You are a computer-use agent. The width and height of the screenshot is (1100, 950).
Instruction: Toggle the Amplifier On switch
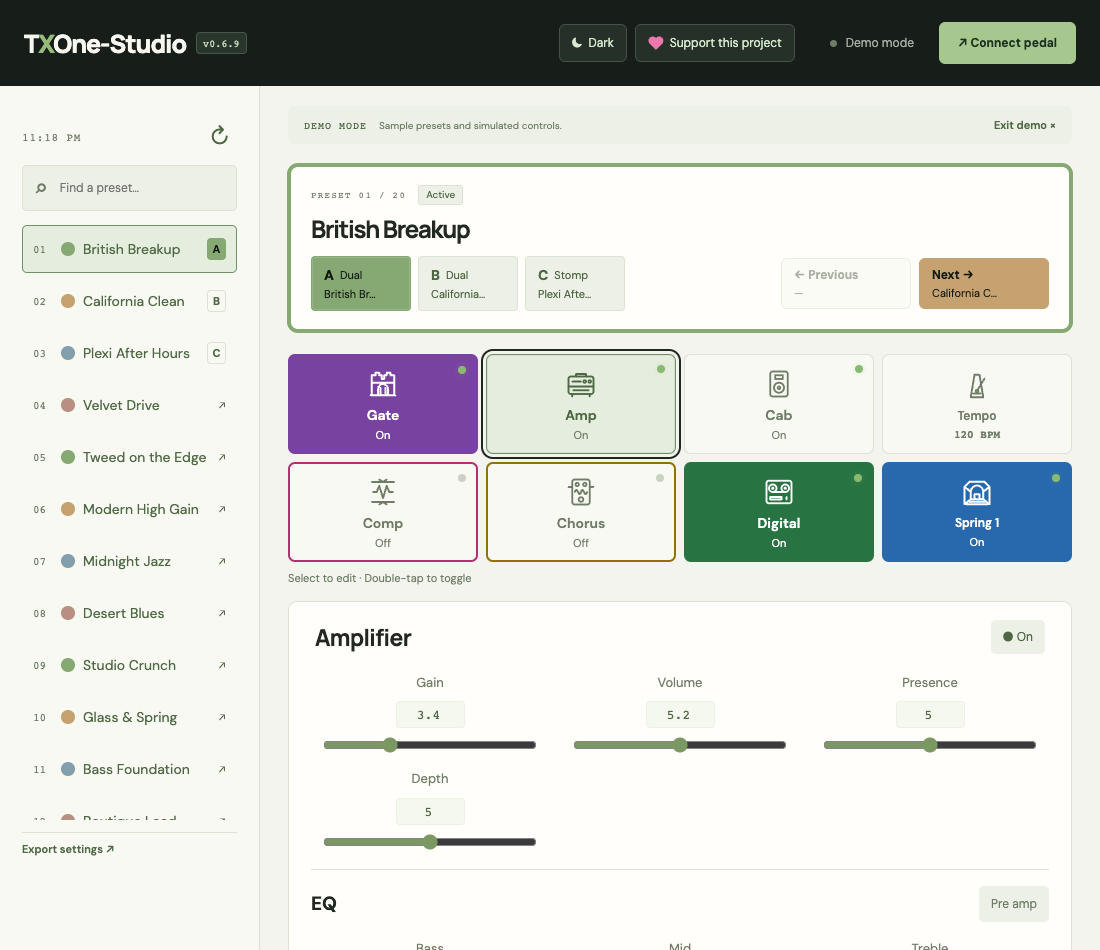pyautogui.click(x=1018, y=636)
